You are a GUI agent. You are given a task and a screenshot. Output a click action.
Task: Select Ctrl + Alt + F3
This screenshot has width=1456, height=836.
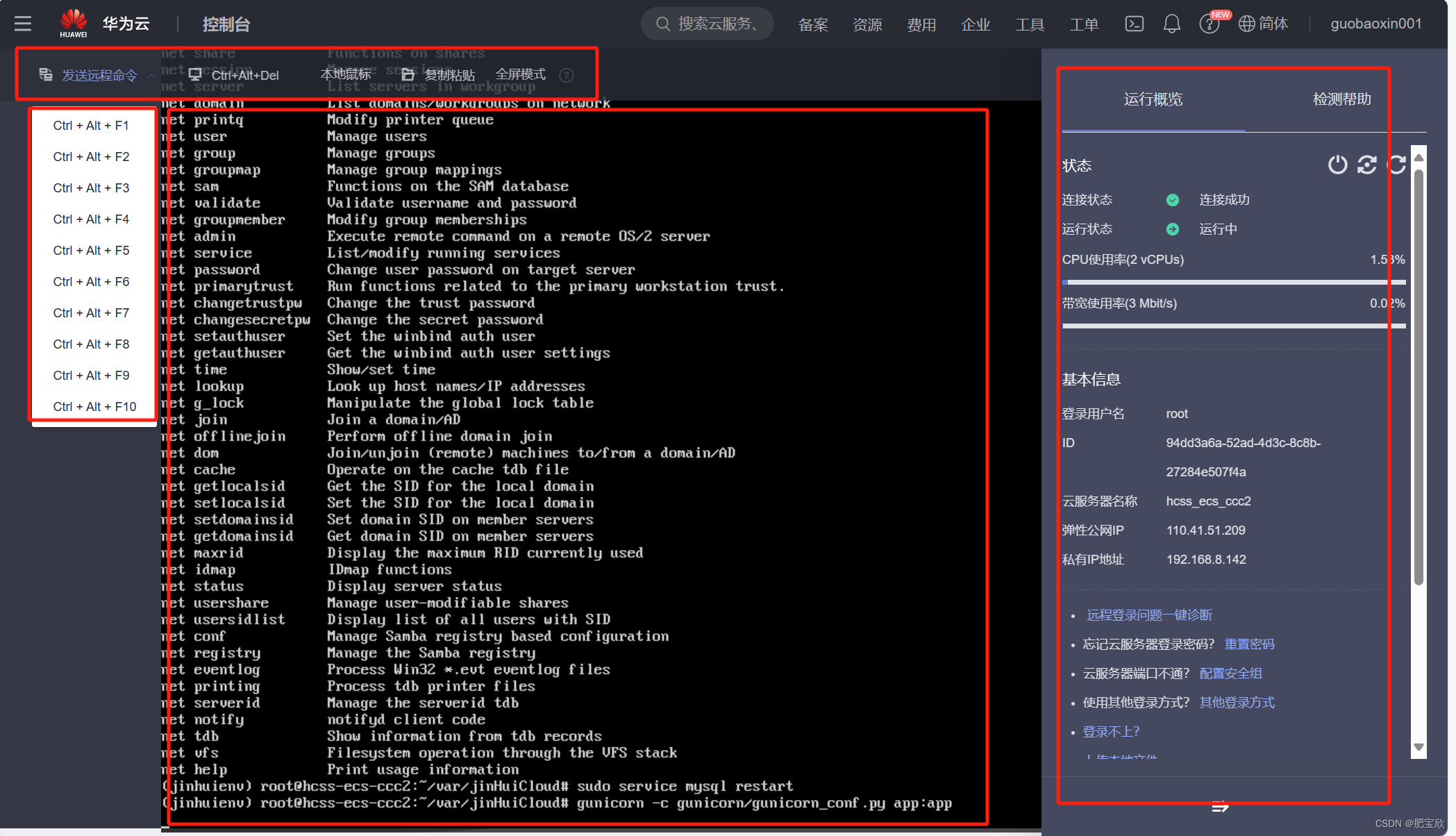click(x=91, y=188)
